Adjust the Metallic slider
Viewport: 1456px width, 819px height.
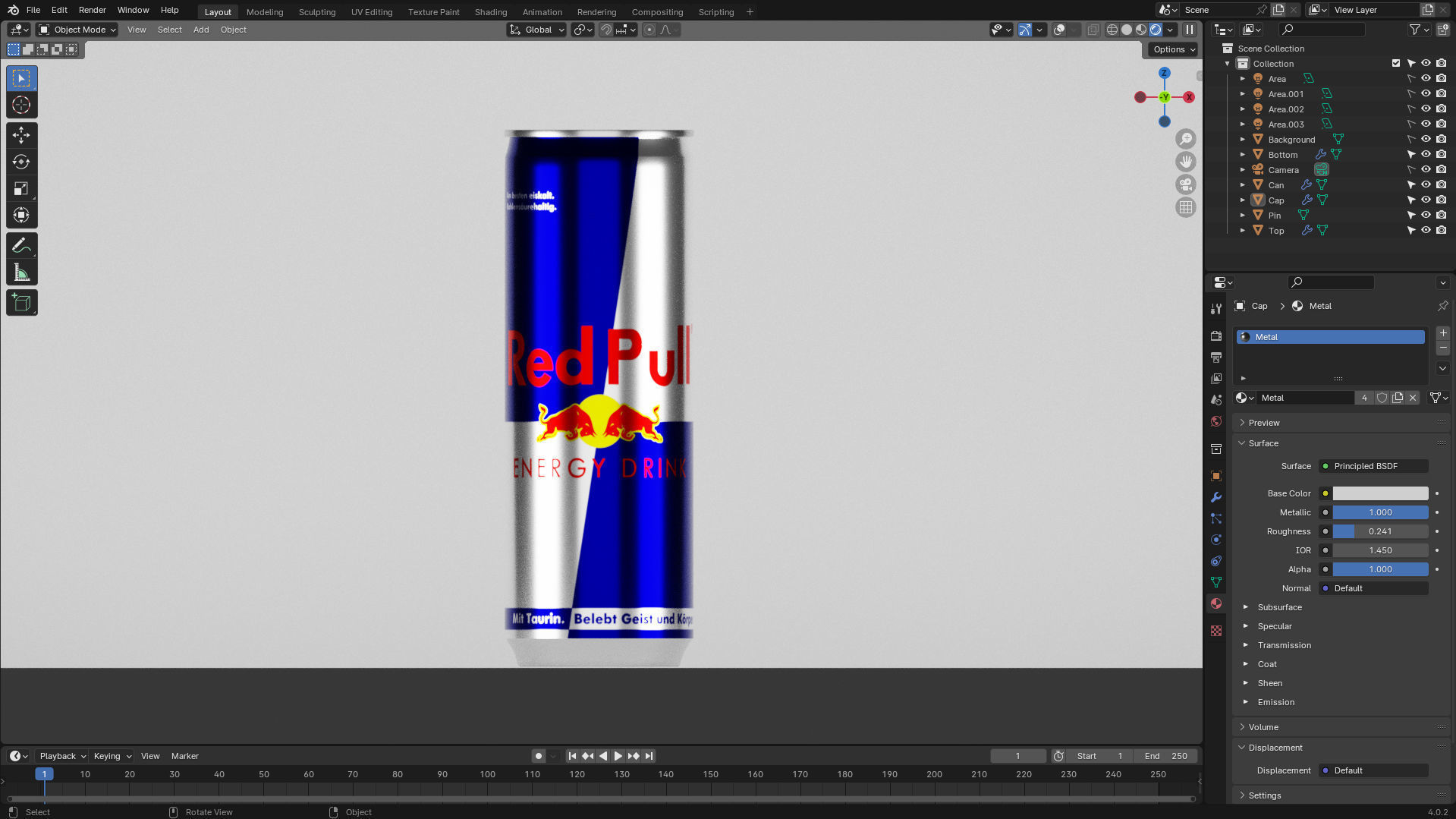1380,512
